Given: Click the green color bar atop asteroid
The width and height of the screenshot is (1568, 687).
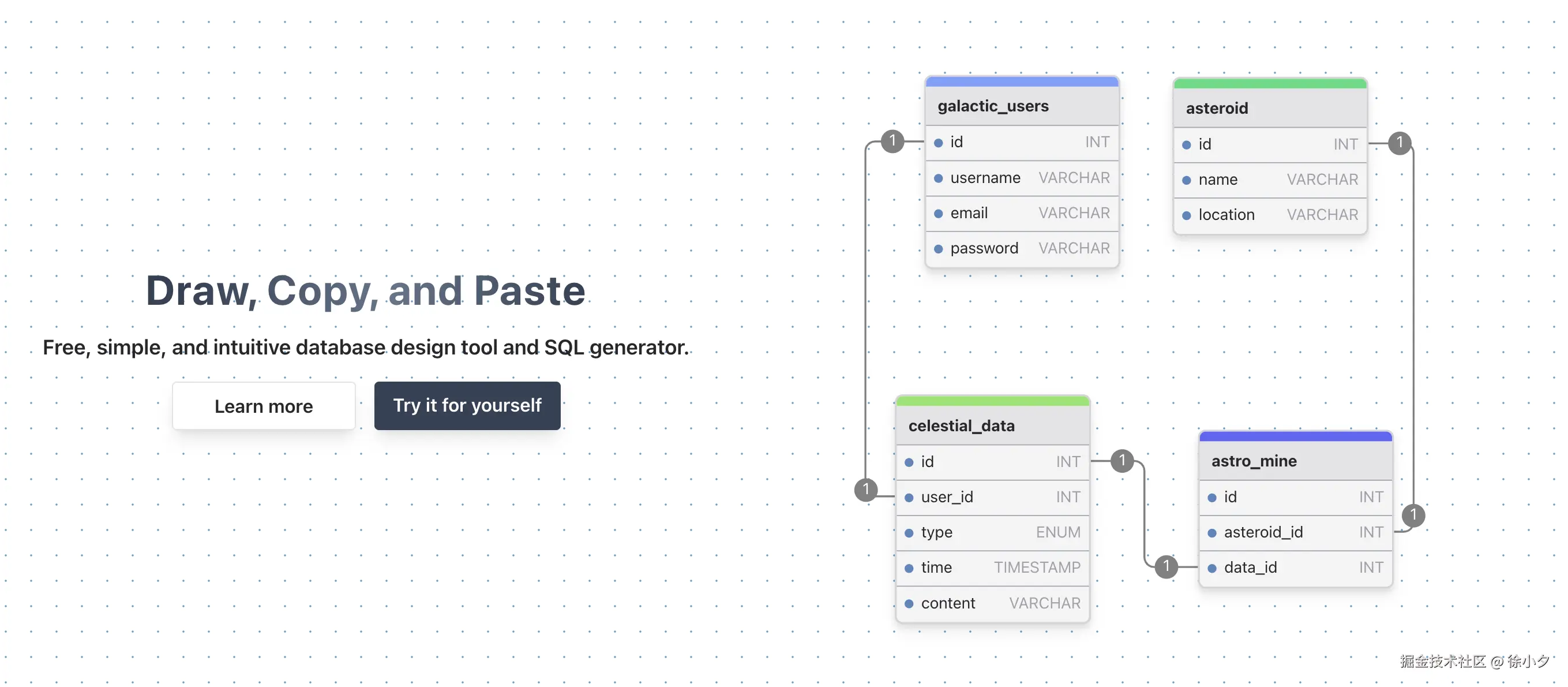Looking at the screenshot, I should [x=1270, y=84].
